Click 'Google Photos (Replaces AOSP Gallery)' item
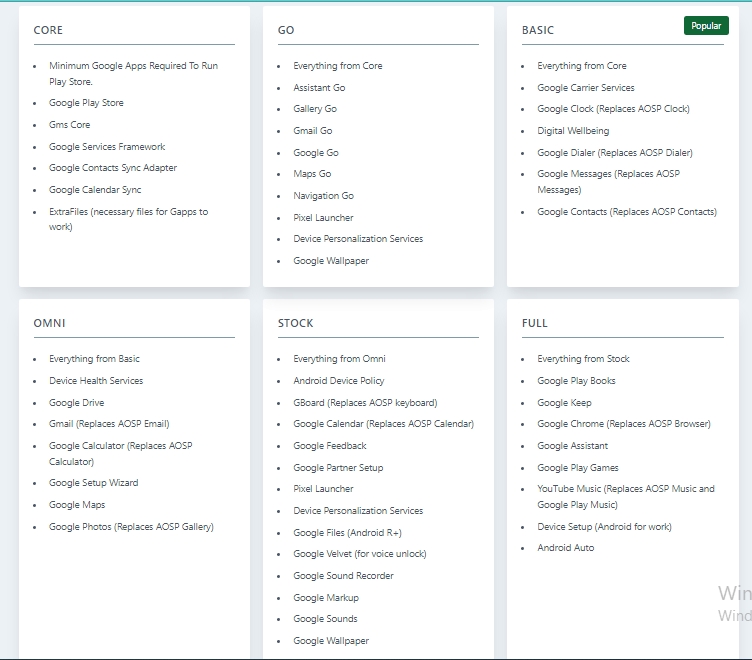 click(x=131, y=527)
